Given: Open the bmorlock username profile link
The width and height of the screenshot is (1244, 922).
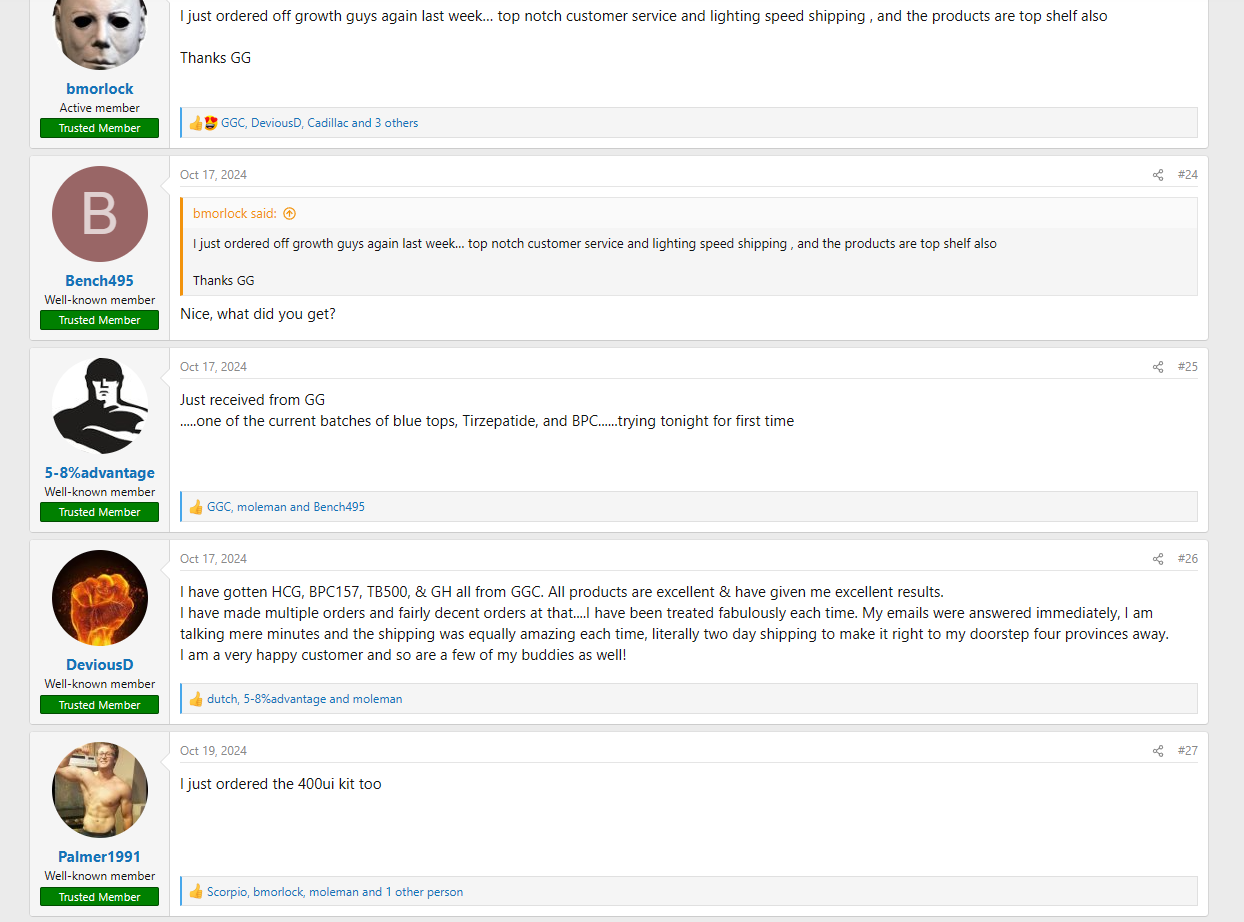Looking at the screenshot, I should (100, 89).
